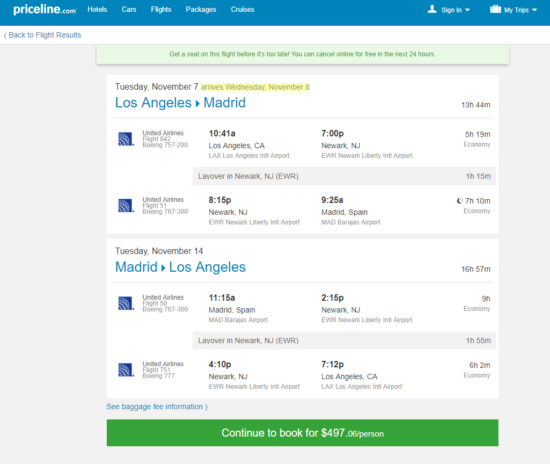Open See baggage fee information link
Screen dimensions: 550x464
tap(157, 406)
